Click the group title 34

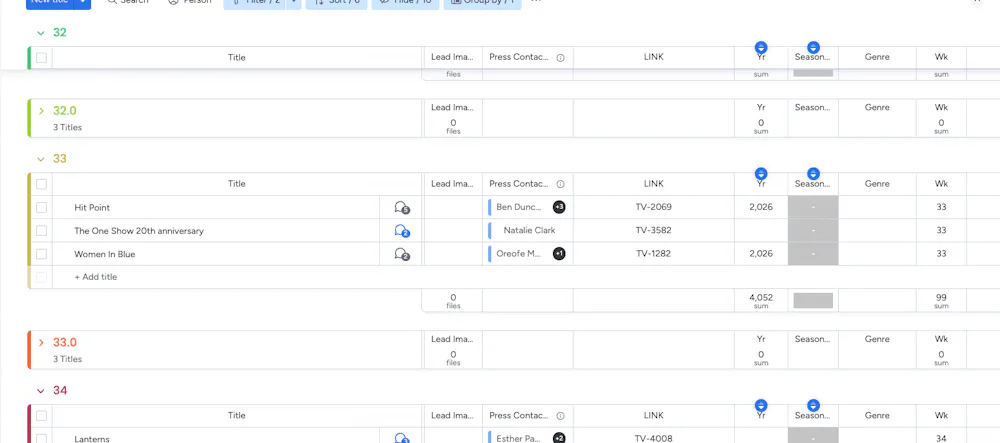click(x=60, y=391)
